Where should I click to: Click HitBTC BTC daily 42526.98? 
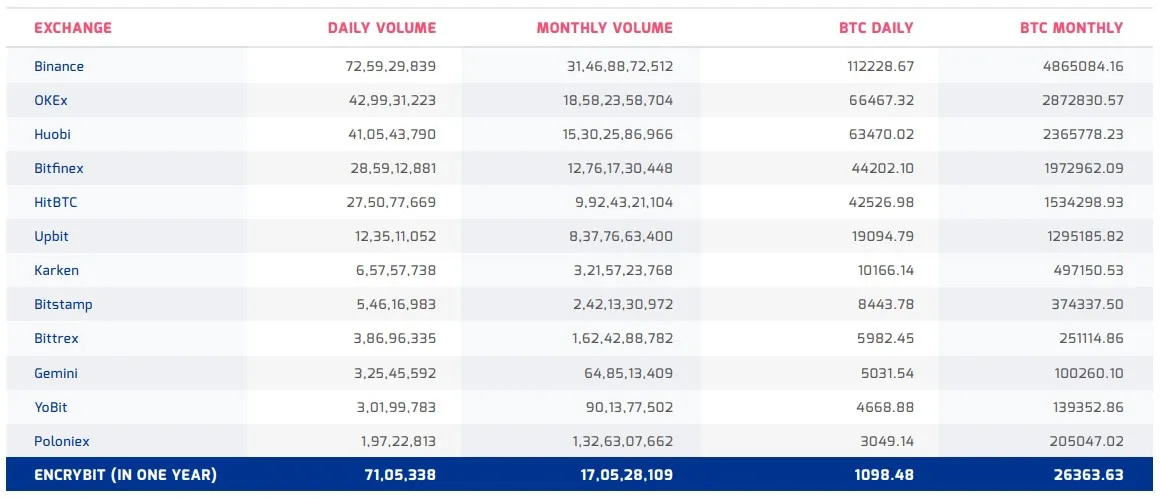[x=882, y=202]
